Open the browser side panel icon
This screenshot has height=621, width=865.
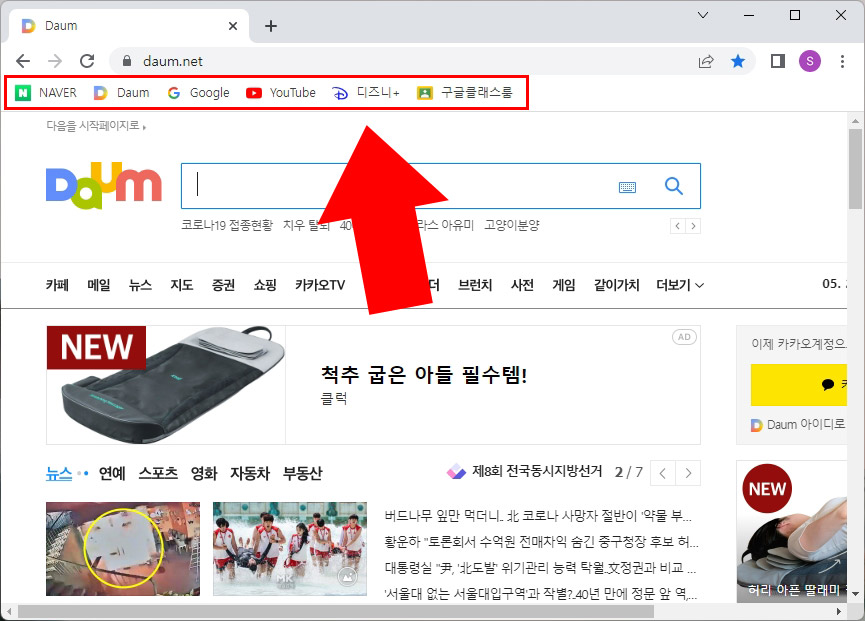777,60
